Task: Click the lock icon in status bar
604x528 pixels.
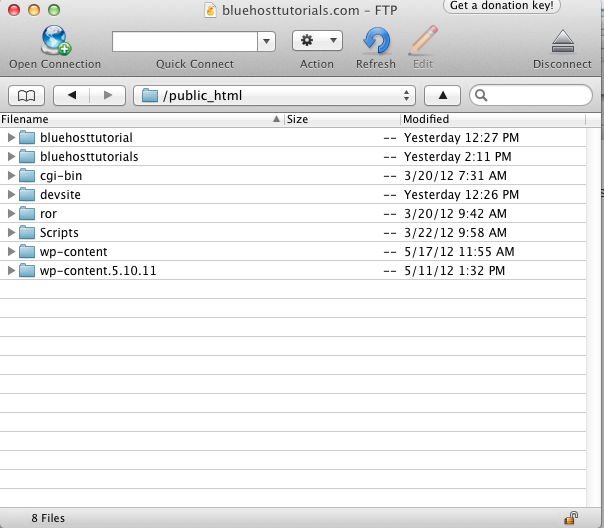Action: point(571,518)
